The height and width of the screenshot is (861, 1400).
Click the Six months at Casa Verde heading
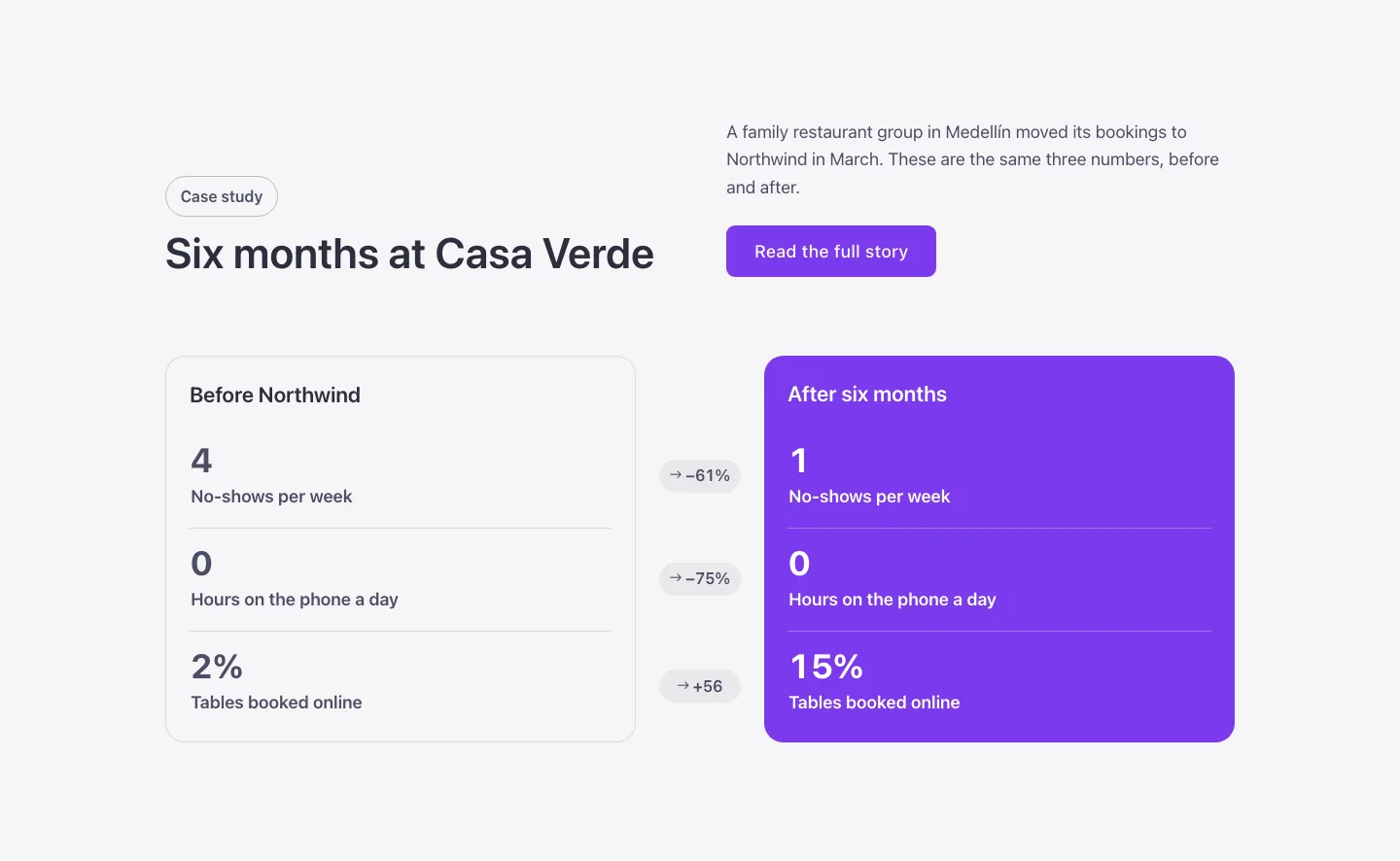pyautogui.click(x=409, y=255)
